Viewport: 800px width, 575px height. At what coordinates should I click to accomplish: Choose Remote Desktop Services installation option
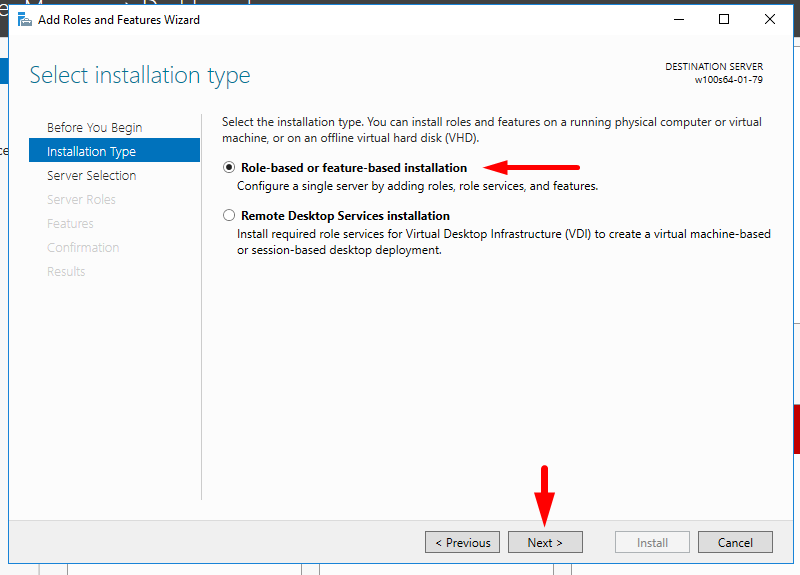(x=230, y=216)
